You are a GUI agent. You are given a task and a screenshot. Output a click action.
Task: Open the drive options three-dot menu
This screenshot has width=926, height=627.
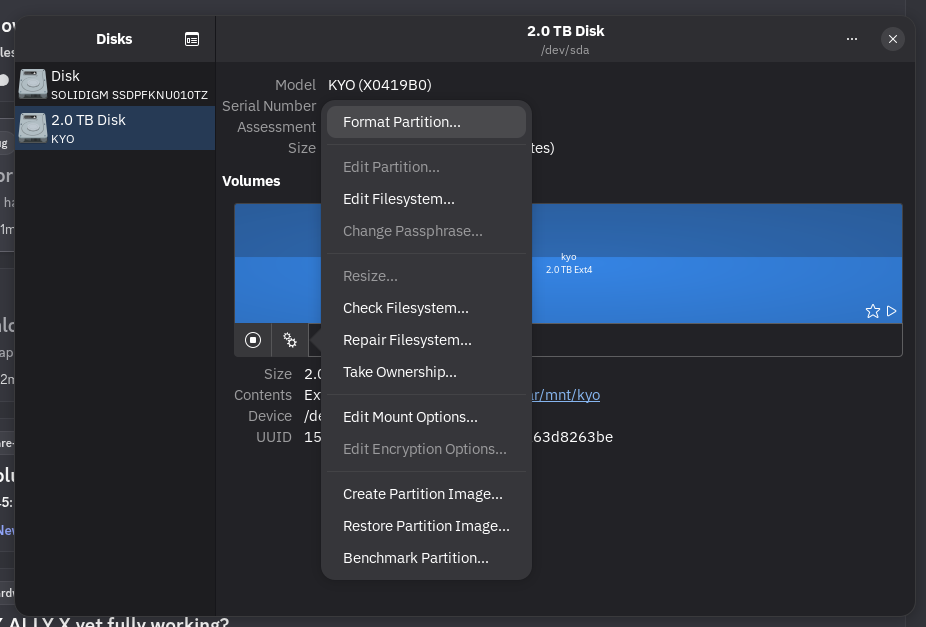coord(852,39)
